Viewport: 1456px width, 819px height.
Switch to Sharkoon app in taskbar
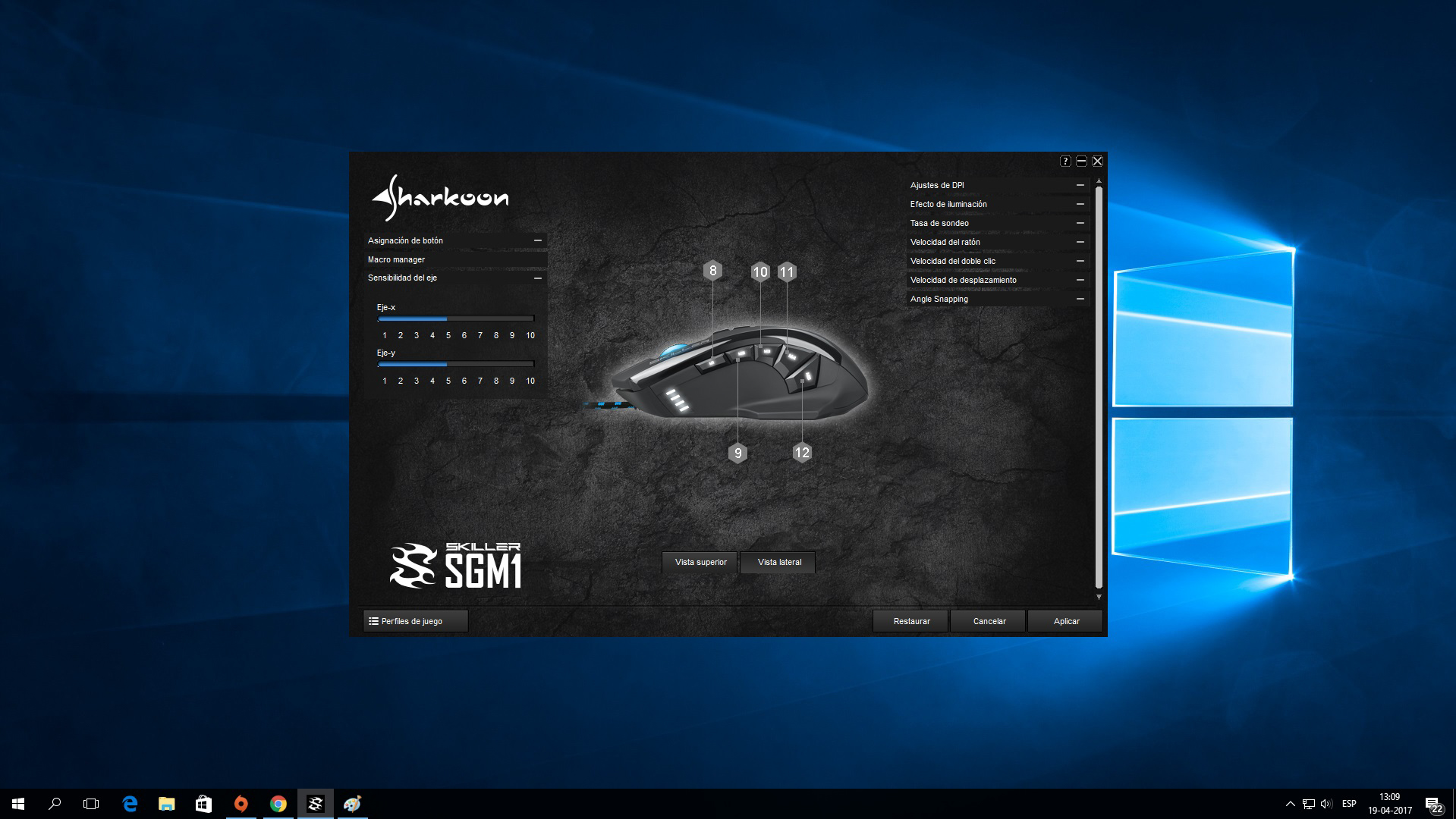tap(315, 804)
